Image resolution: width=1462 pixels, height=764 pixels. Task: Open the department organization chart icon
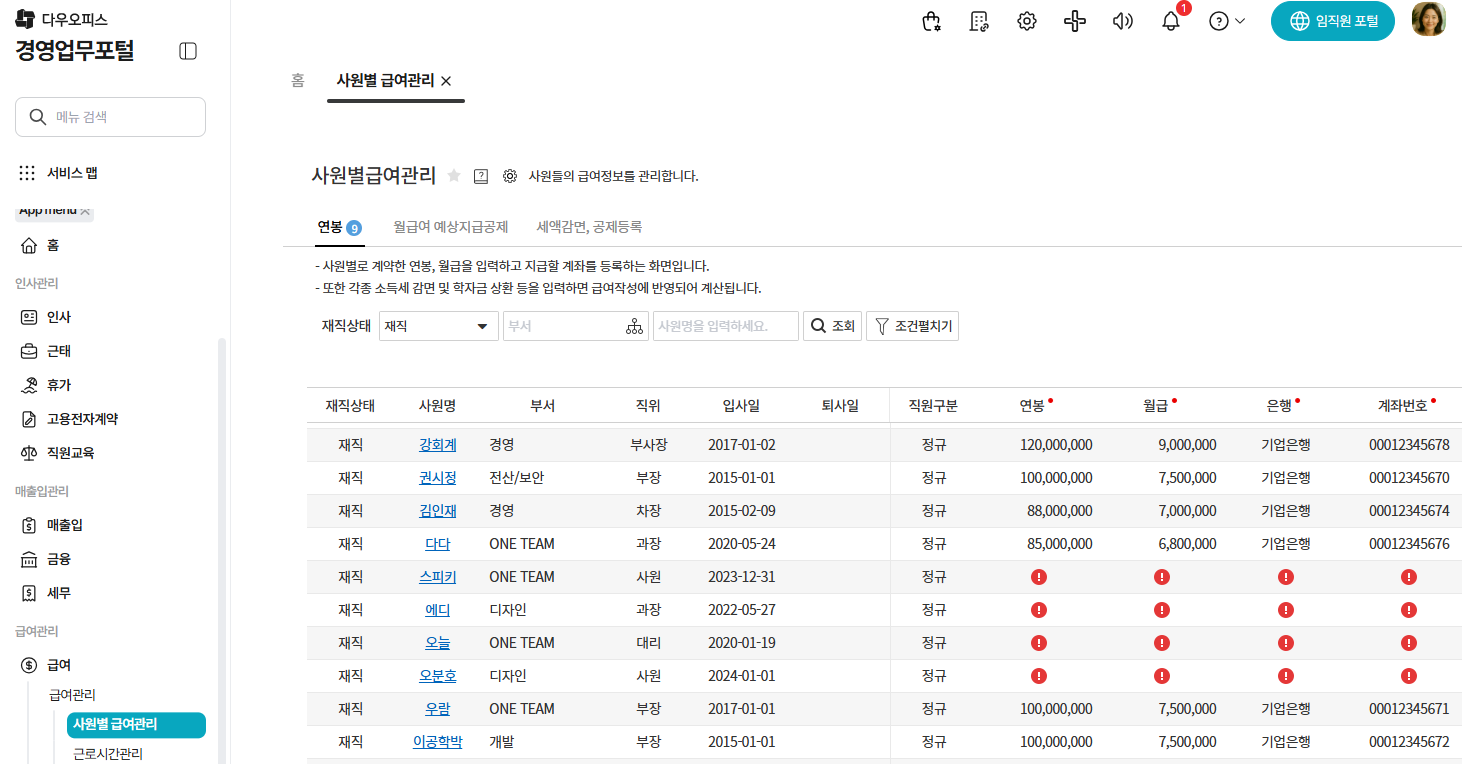coord(634,326)
